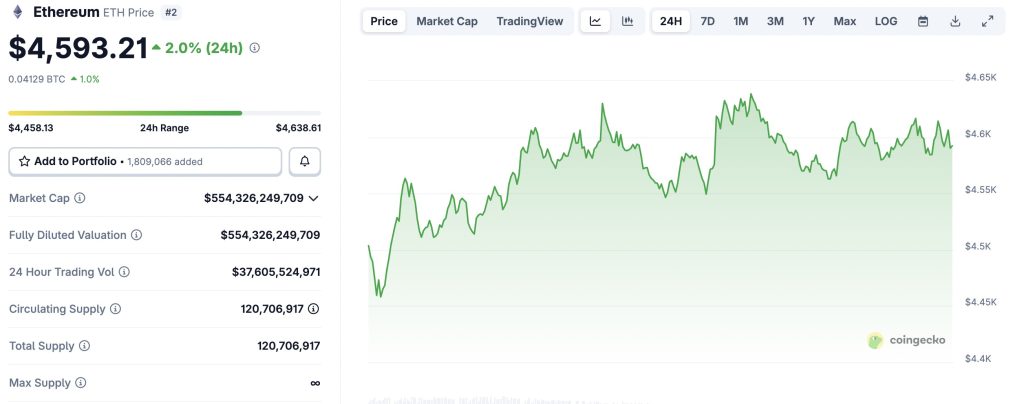Expand the Market Cap details chevron
Image resolution: width=1024 pixels, height=404 pixels.
point(314,198)
